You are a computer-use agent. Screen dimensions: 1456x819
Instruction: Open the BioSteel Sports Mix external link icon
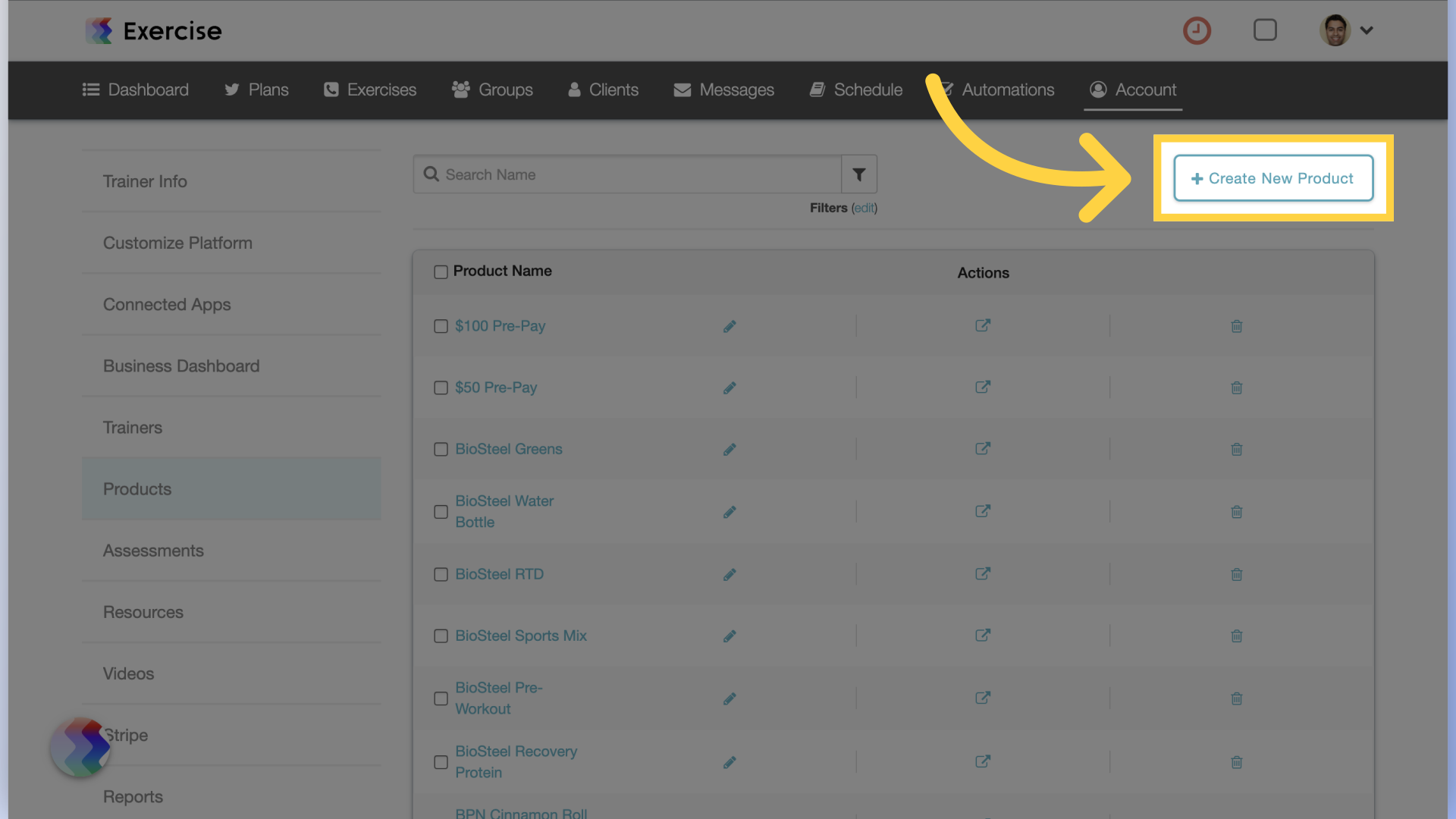[x=983, y=635]
